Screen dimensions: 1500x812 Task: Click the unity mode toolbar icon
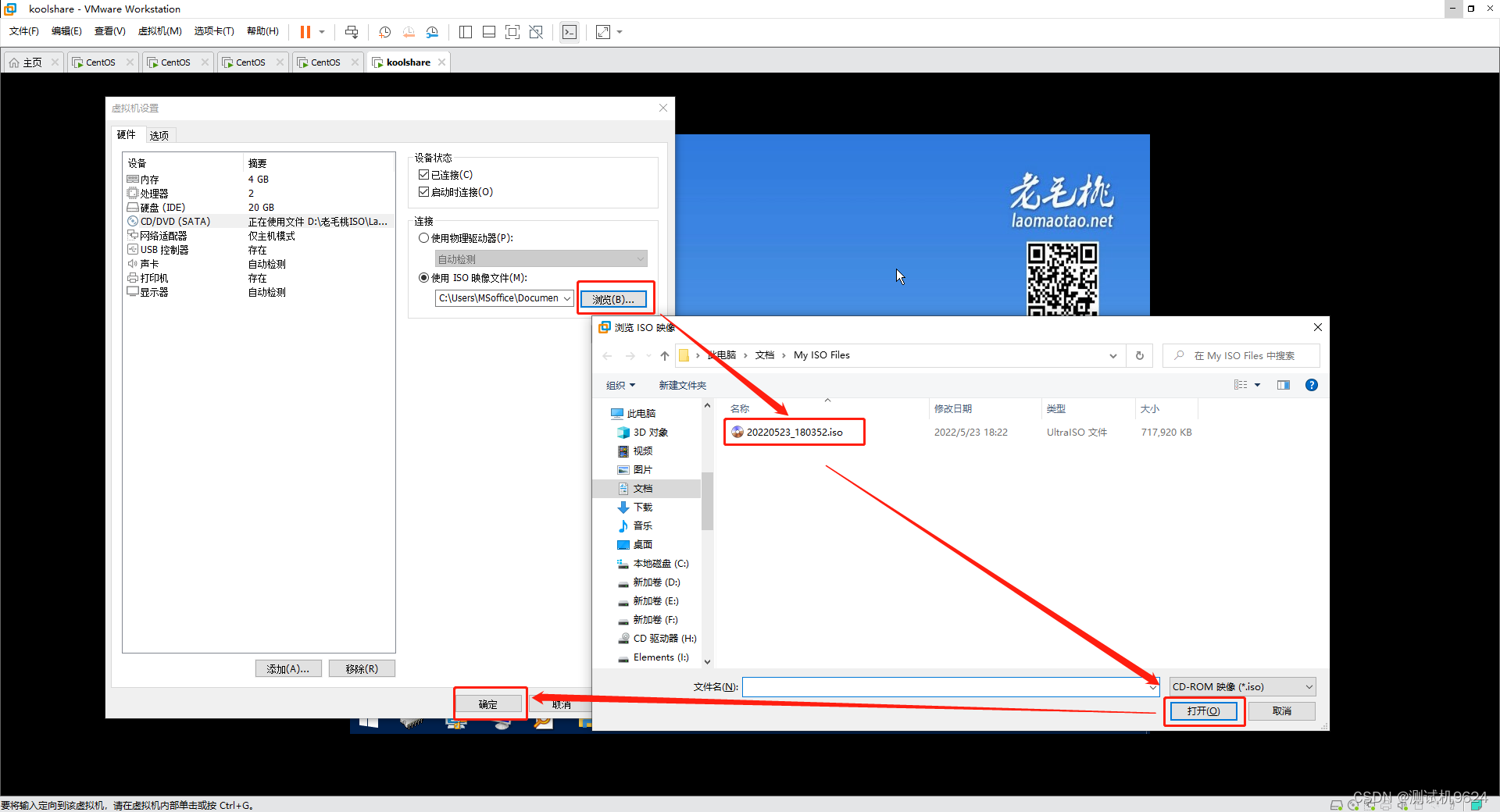click(536, 32)
